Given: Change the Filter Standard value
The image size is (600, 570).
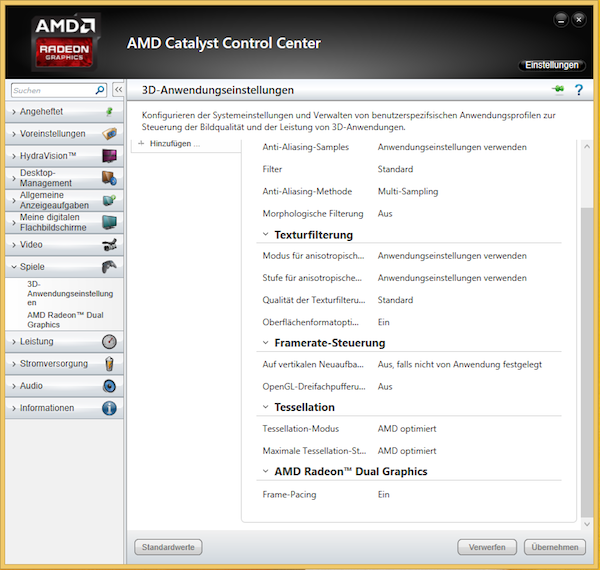Looking at the screenshot, I should tap(395, 169).
